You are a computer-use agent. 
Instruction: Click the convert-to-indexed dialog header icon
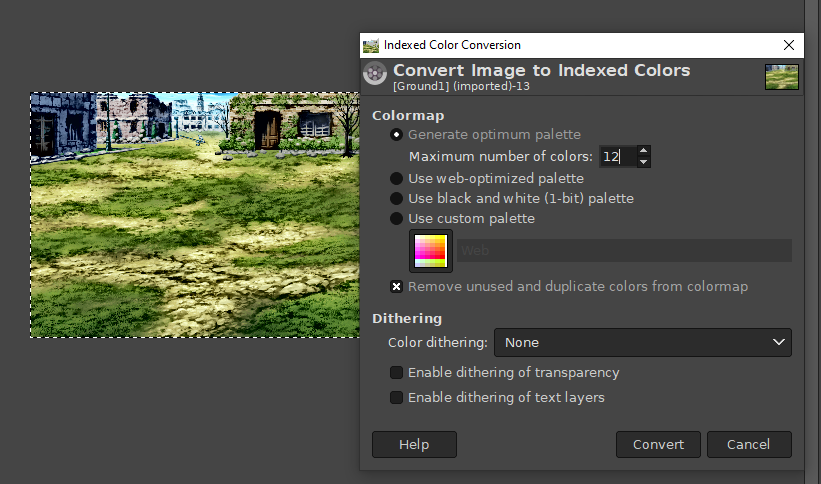coord(375,73)
